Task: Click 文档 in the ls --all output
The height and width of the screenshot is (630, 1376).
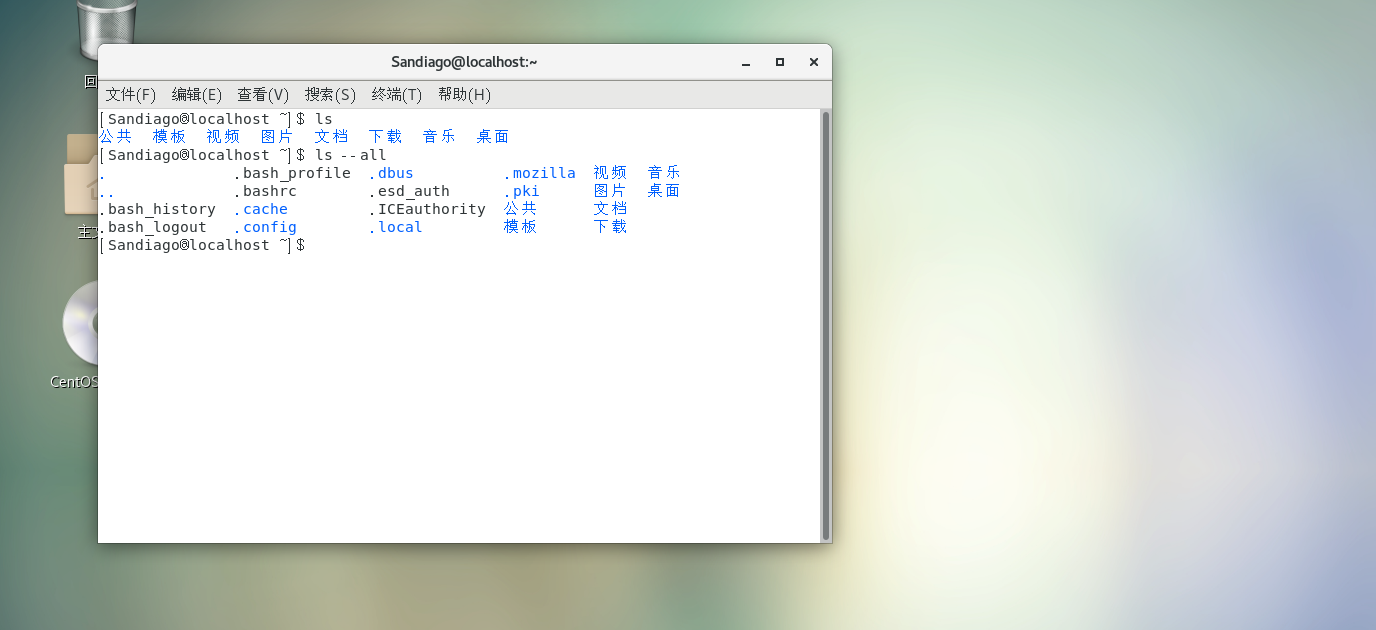Action: pos(610,209)
